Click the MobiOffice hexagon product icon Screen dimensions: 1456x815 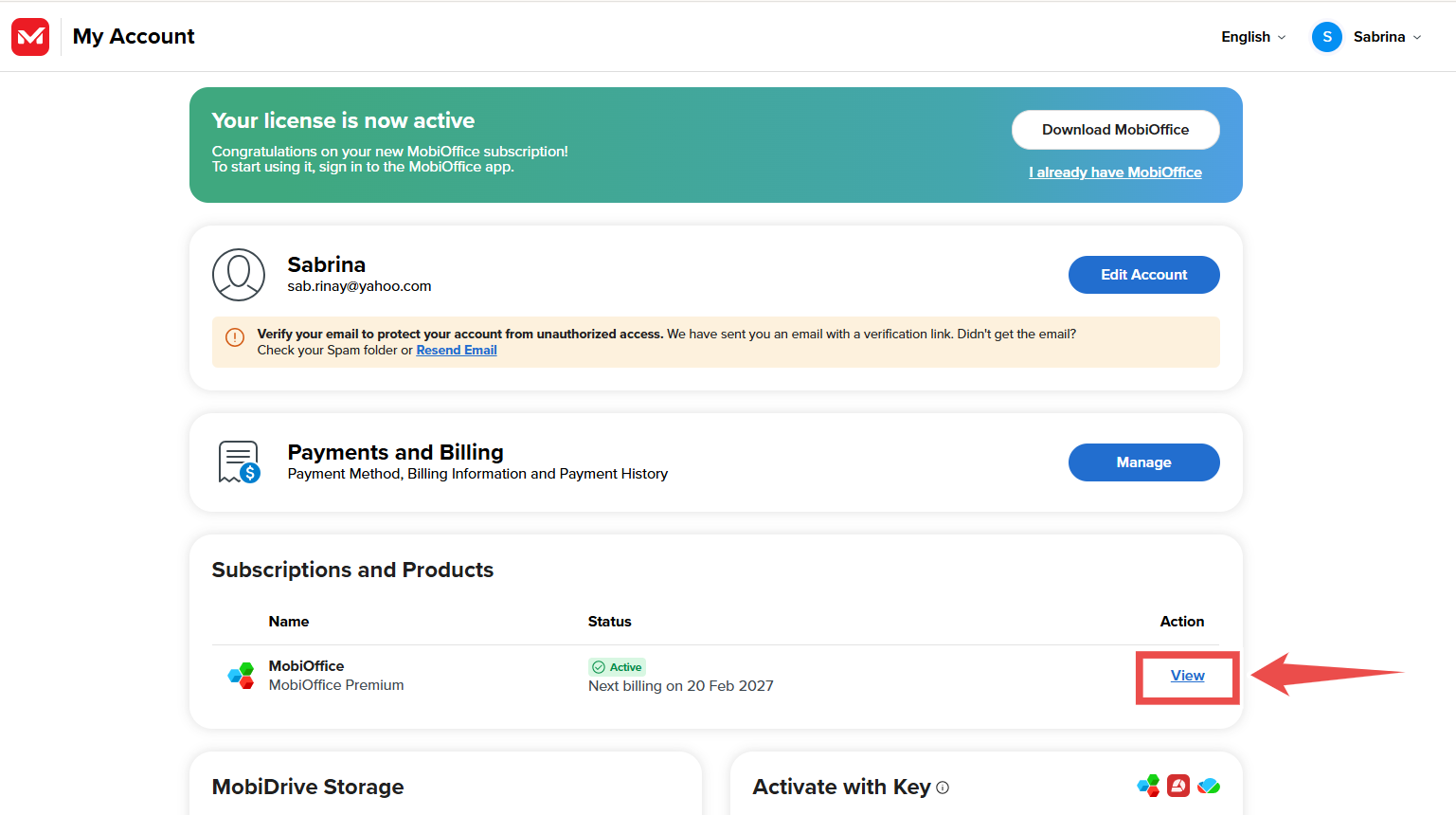[x=241, y=676]
